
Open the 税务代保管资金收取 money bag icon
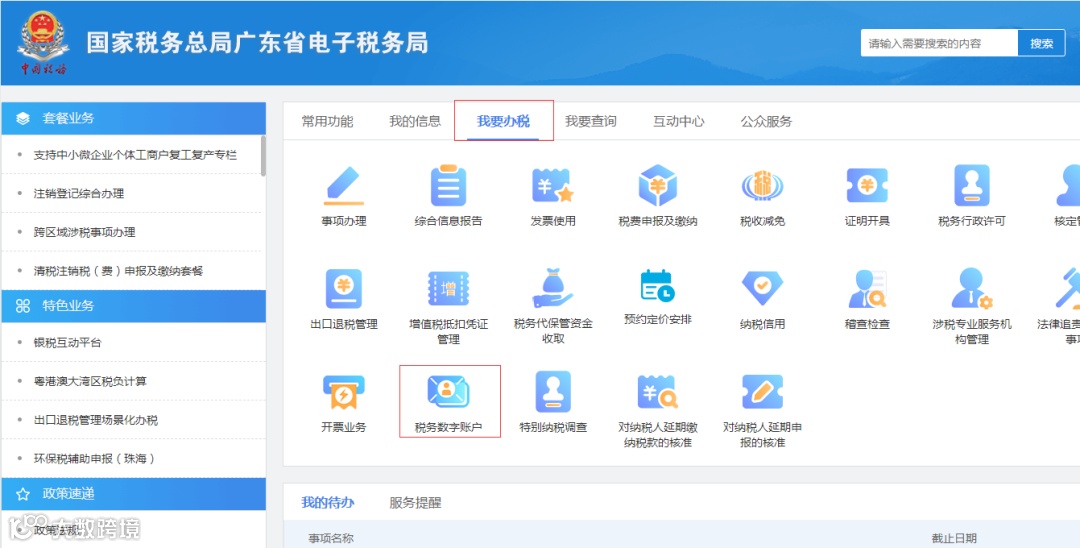[552, 288]
